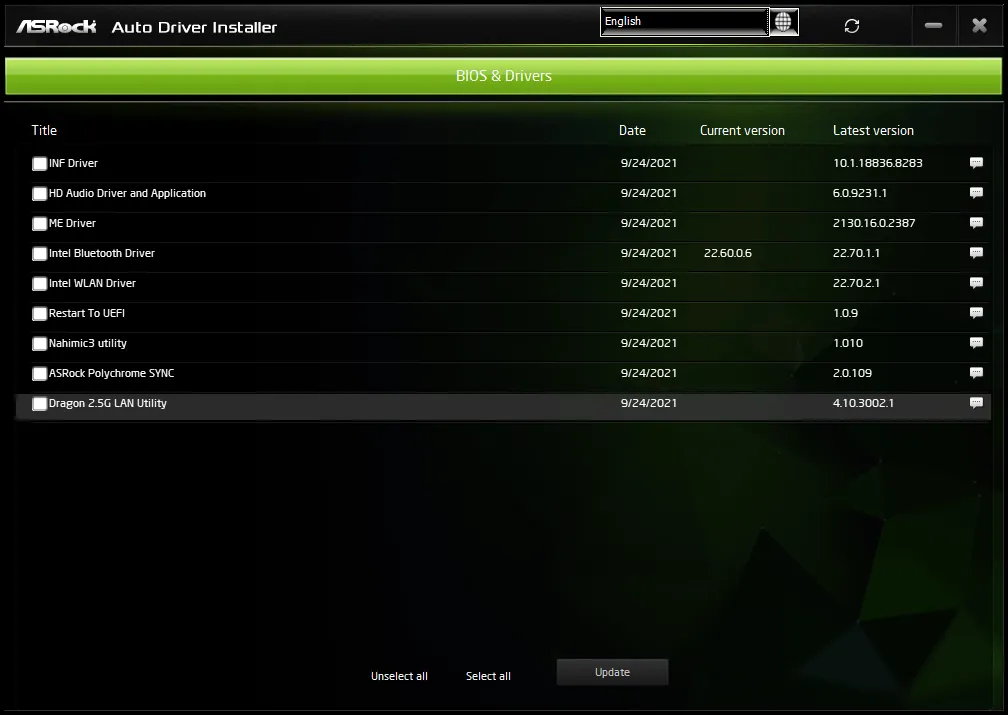The width and height of the screenshot is (1008, 715).
Task: Click latest version 6.0.9231.1
Action: coord(860,193)
